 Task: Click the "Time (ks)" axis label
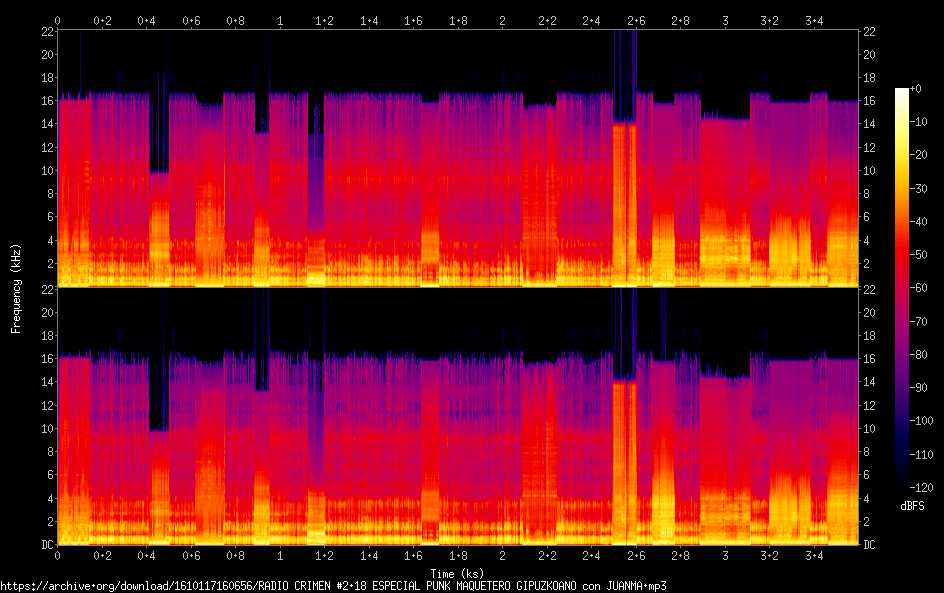(457, 573)
